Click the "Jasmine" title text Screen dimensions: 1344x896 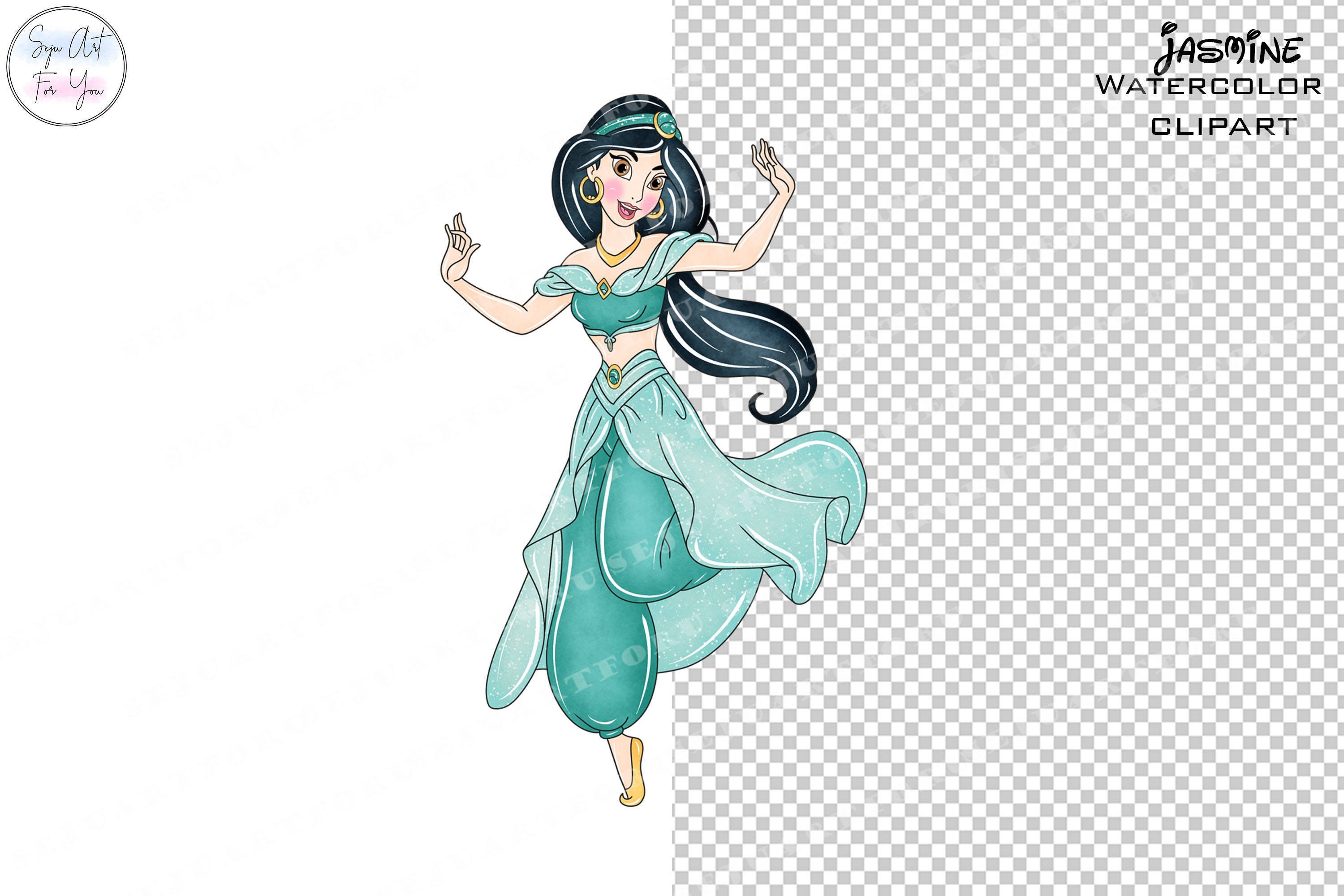click(1228, 48)
